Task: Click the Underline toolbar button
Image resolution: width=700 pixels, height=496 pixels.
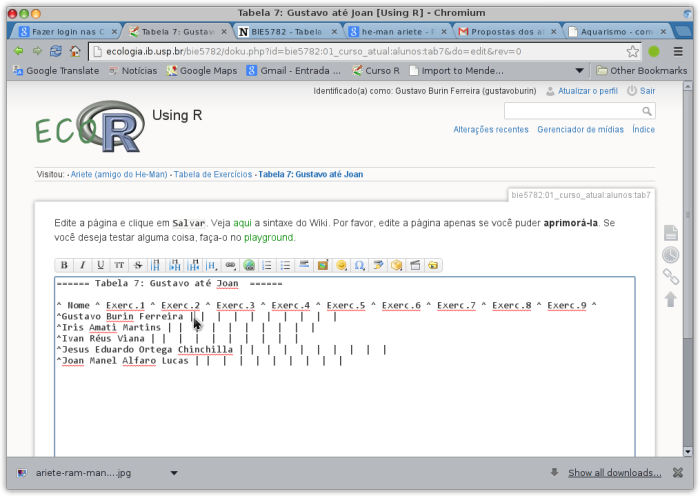Action: point(101,265)
